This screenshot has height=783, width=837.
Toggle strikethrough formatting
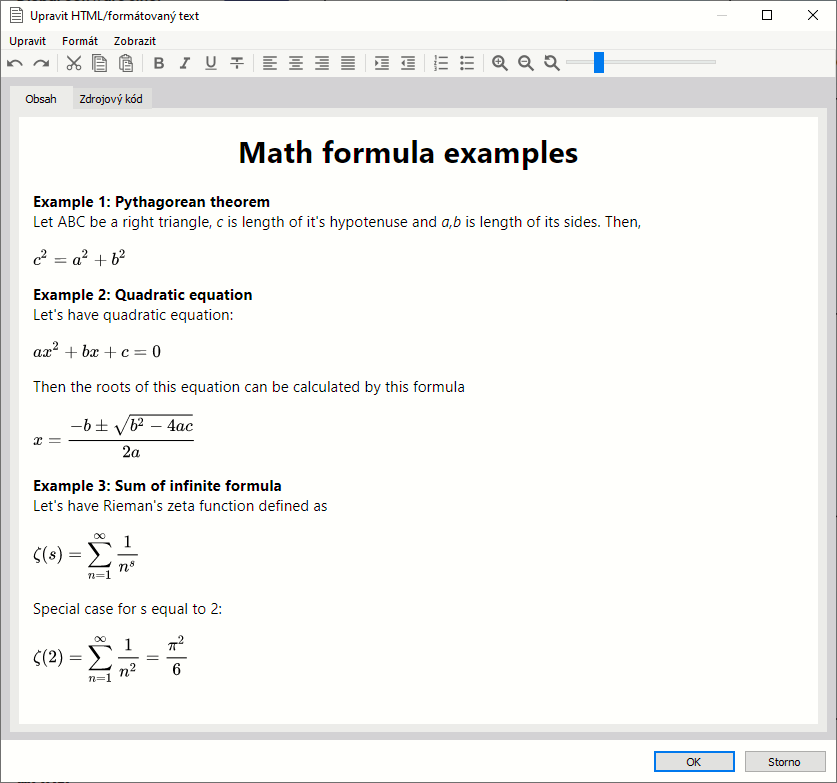237,63
